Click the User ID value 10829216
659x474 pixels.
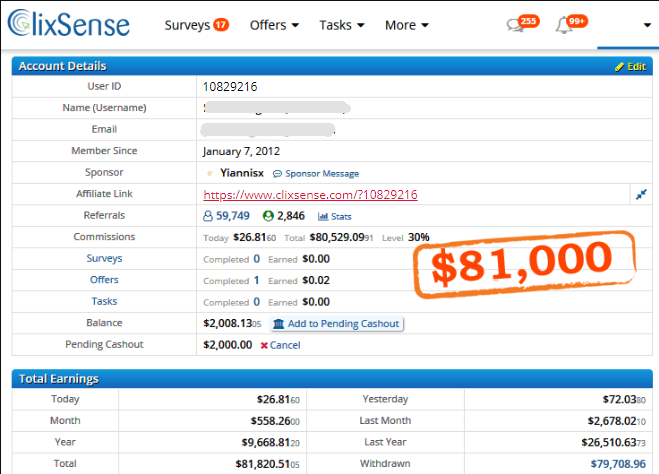pos(230,87)
